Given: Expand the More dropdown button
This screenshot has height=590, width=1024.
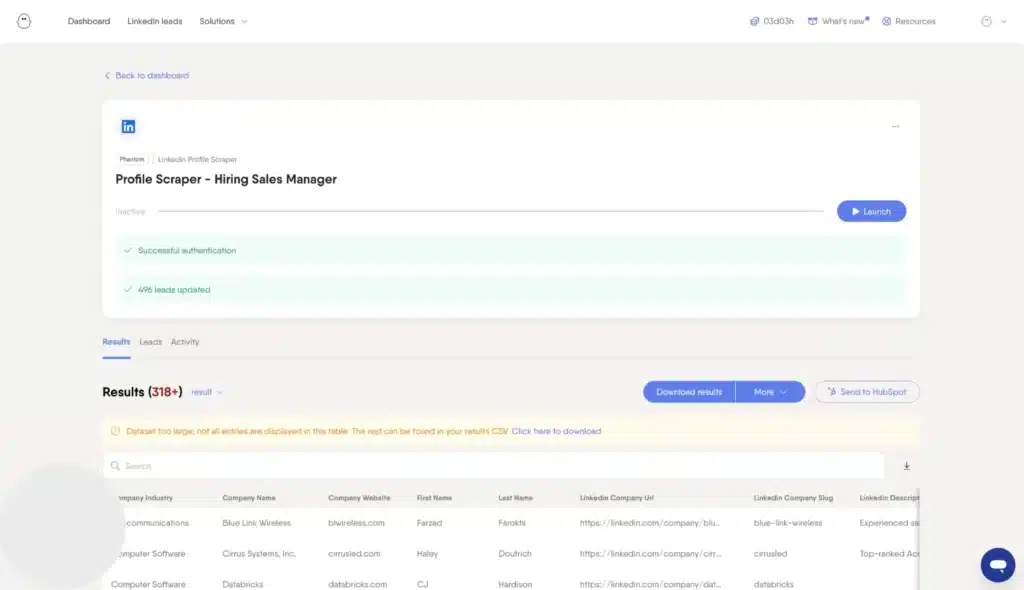Looking at the screenshot, I should (770, 392).
